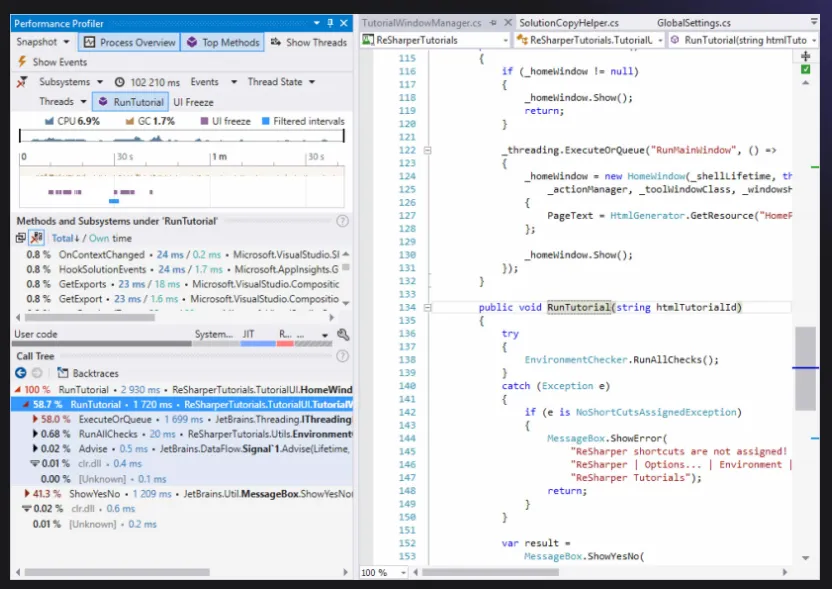This screenshot has height=589, width=832.
Task: Click the CPU 6.9% legend item
Action: [x=72, y=122]
